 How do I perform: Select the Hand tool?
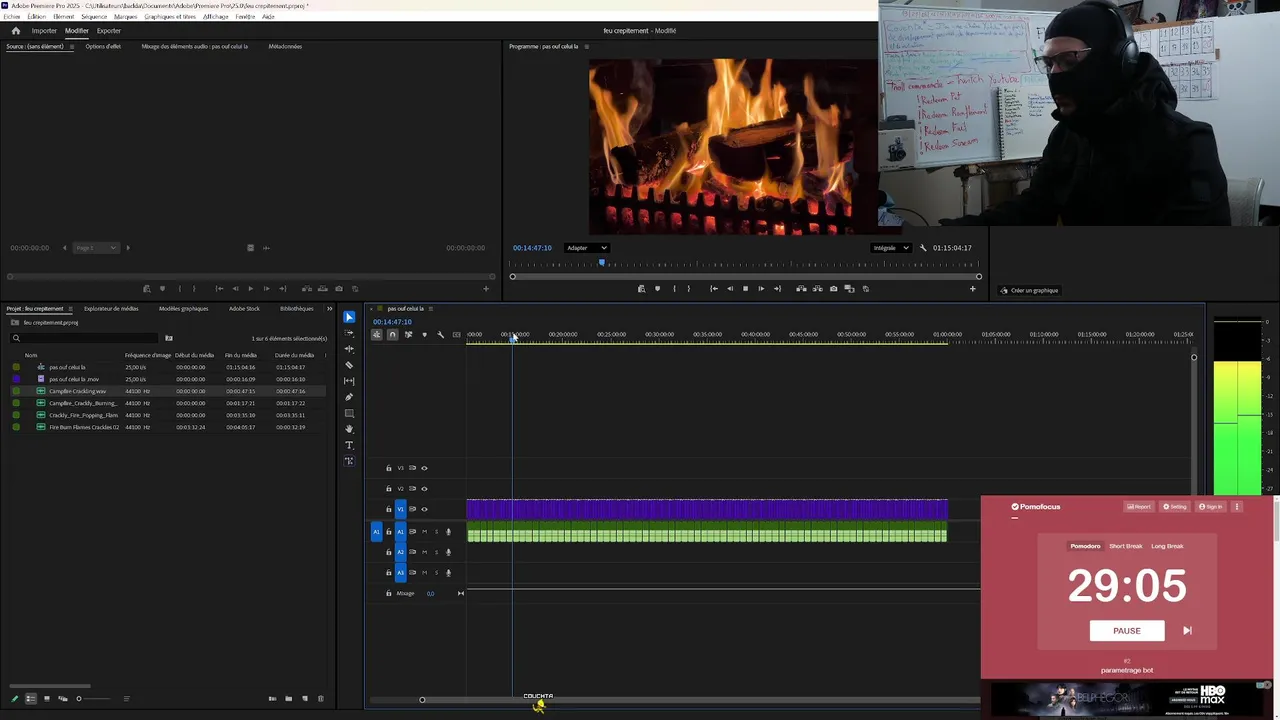(x=349, y=429)
